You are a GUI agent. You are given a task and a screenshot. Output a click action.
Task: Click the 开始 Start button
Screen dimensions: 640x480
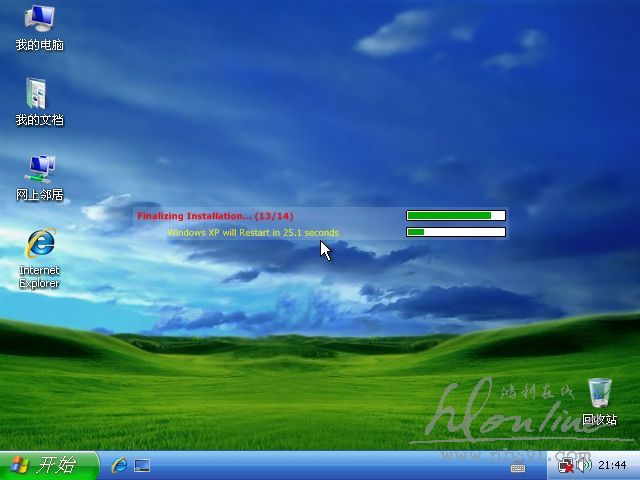click(x=49, y=465)
